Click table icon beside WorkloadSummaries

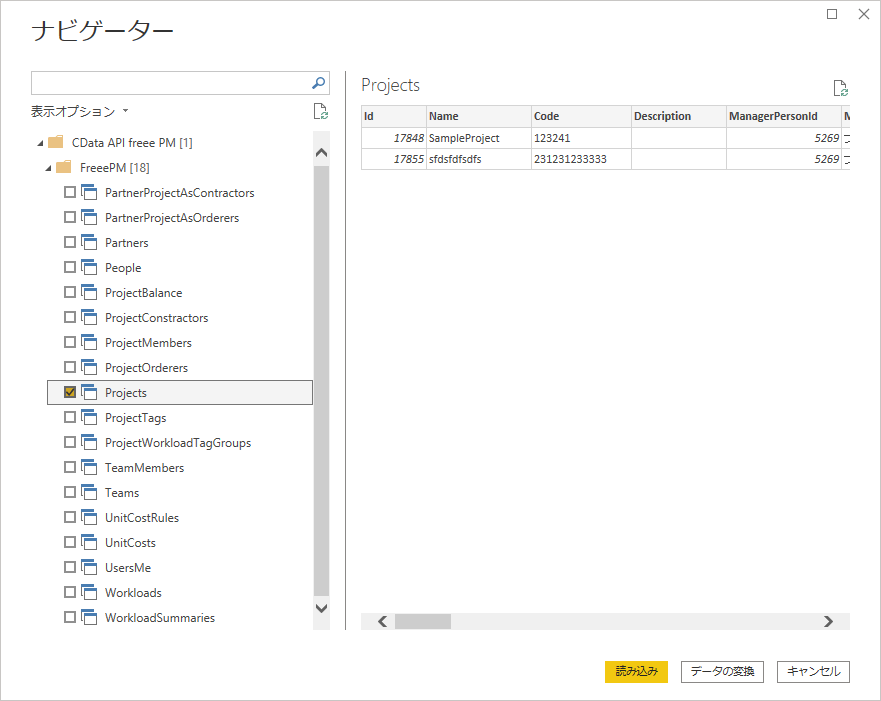coord(89,617)
